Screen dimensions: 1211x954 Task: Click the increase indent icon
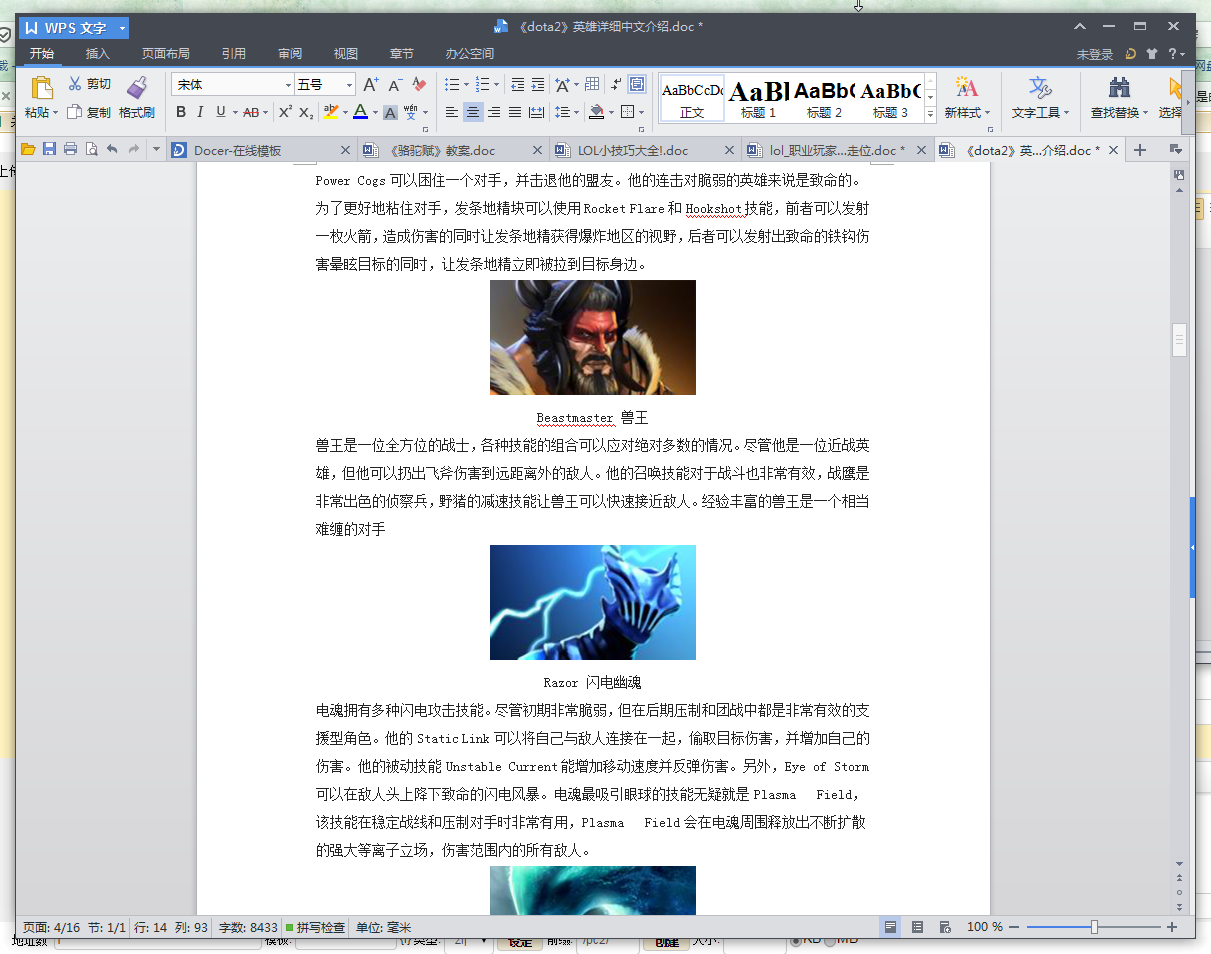tap(538, 85)
